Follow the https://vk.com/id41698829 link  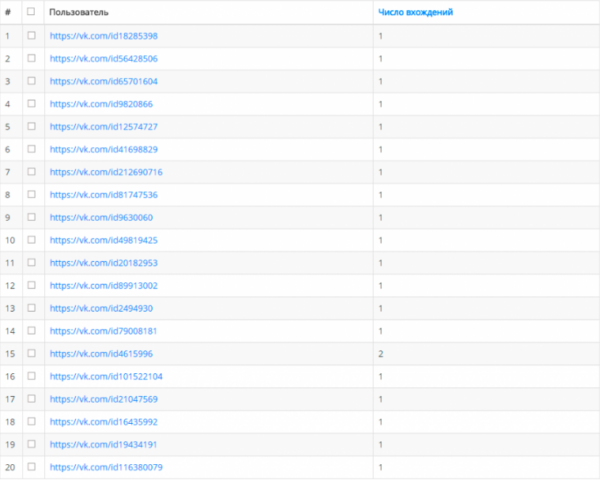click(x=104, y=149)
